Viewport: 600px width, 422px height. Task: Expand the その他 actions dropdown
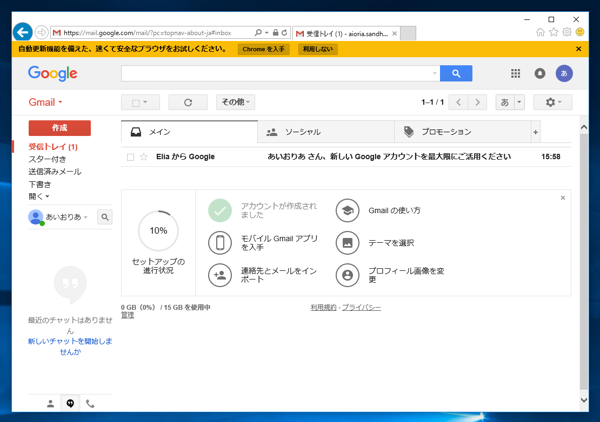pyautogui.click(x=235, y=102)
